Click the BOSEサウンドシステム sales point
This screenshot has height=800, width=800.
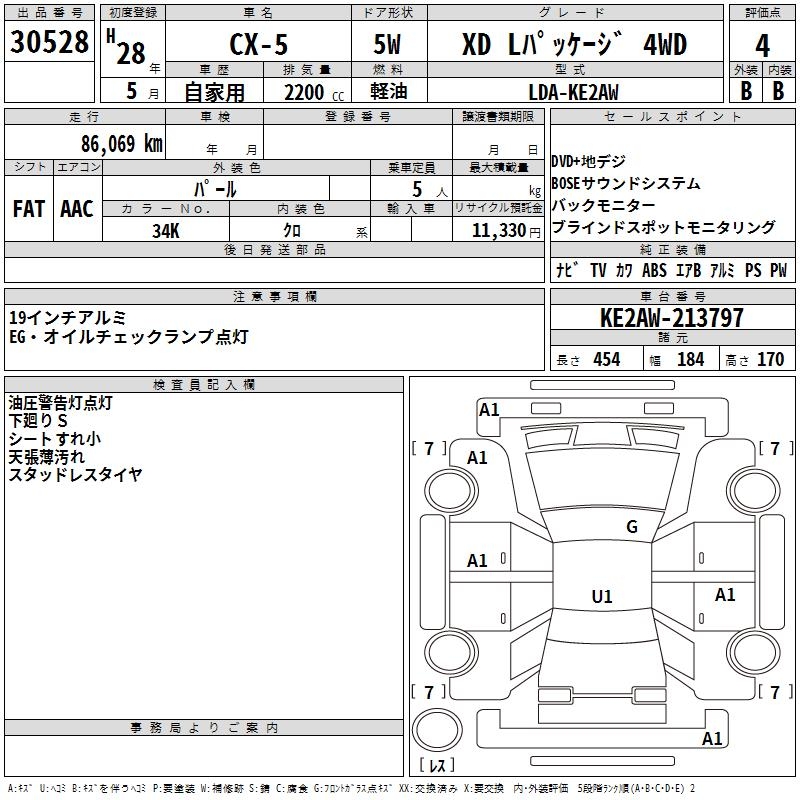coord(626,183)
